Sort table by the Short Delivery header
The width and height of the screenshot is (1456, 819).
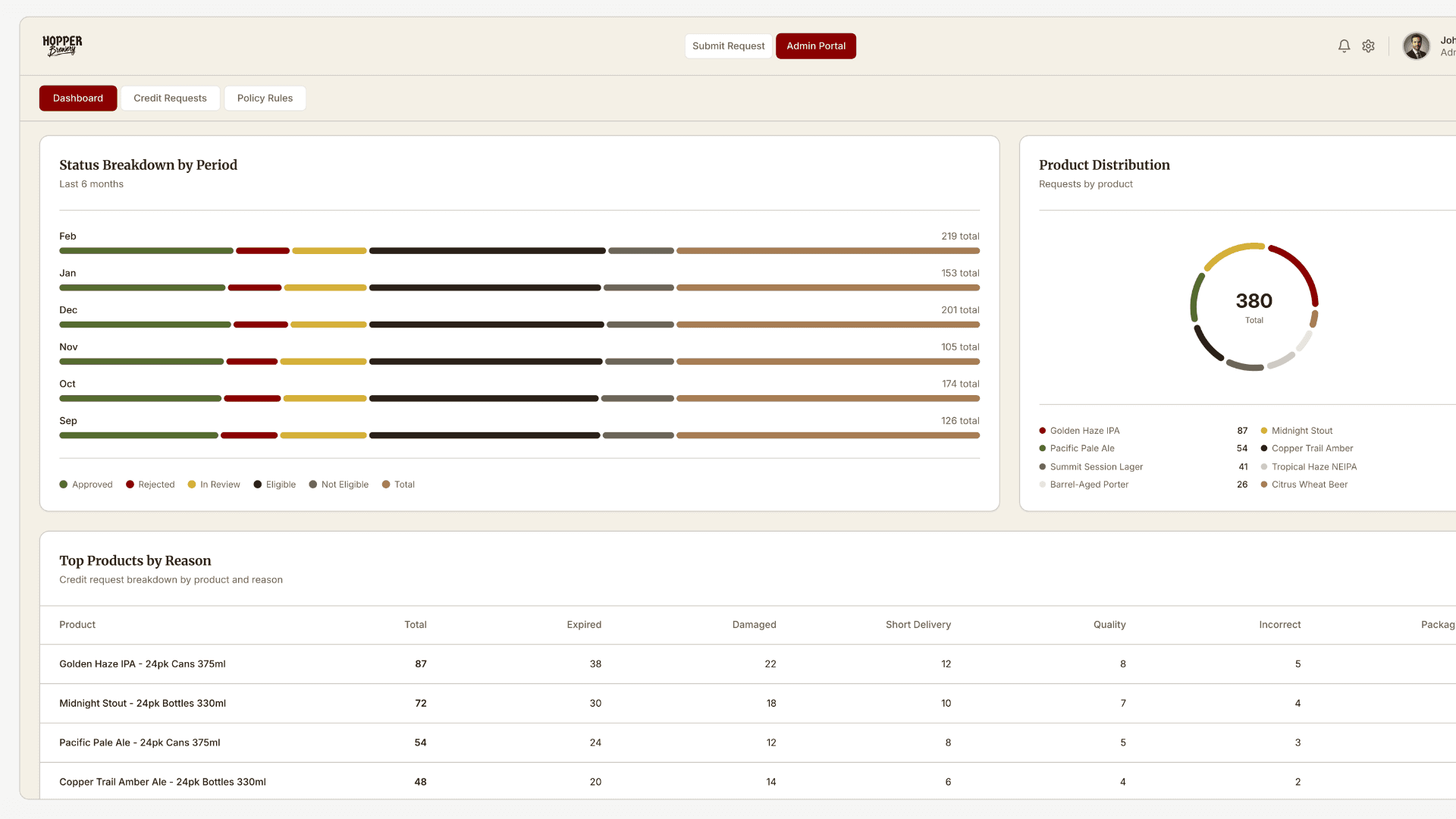(x=918, y=625)
